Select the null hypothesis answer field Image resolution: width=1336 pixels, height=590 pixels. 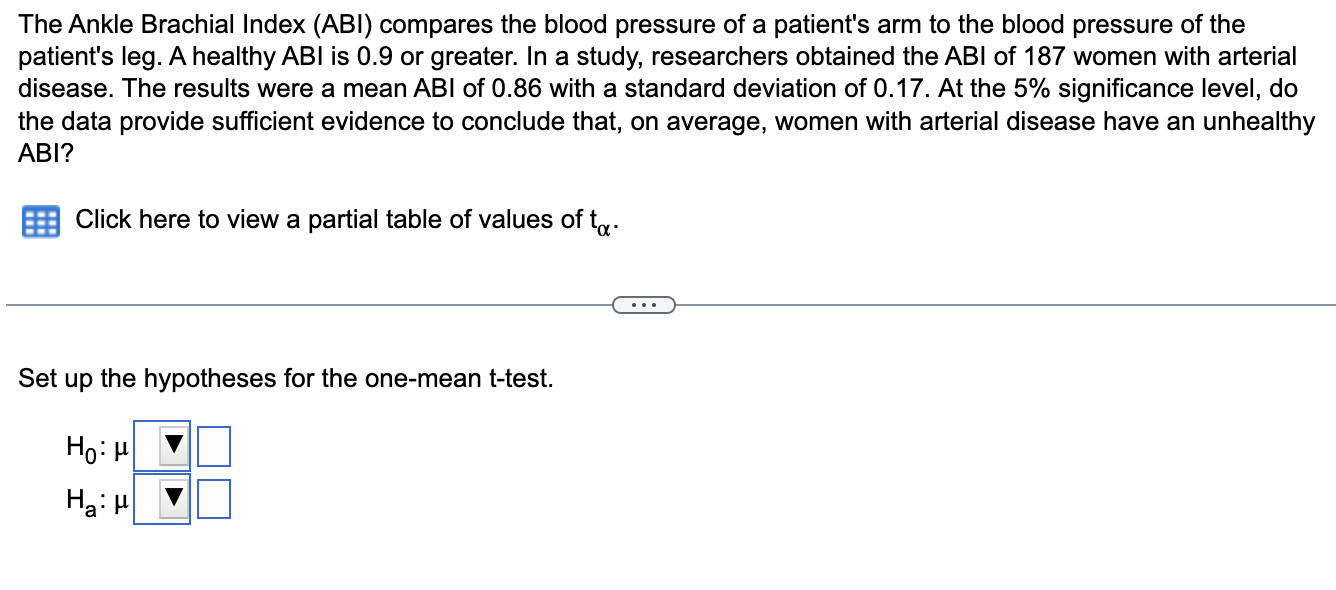214,446
